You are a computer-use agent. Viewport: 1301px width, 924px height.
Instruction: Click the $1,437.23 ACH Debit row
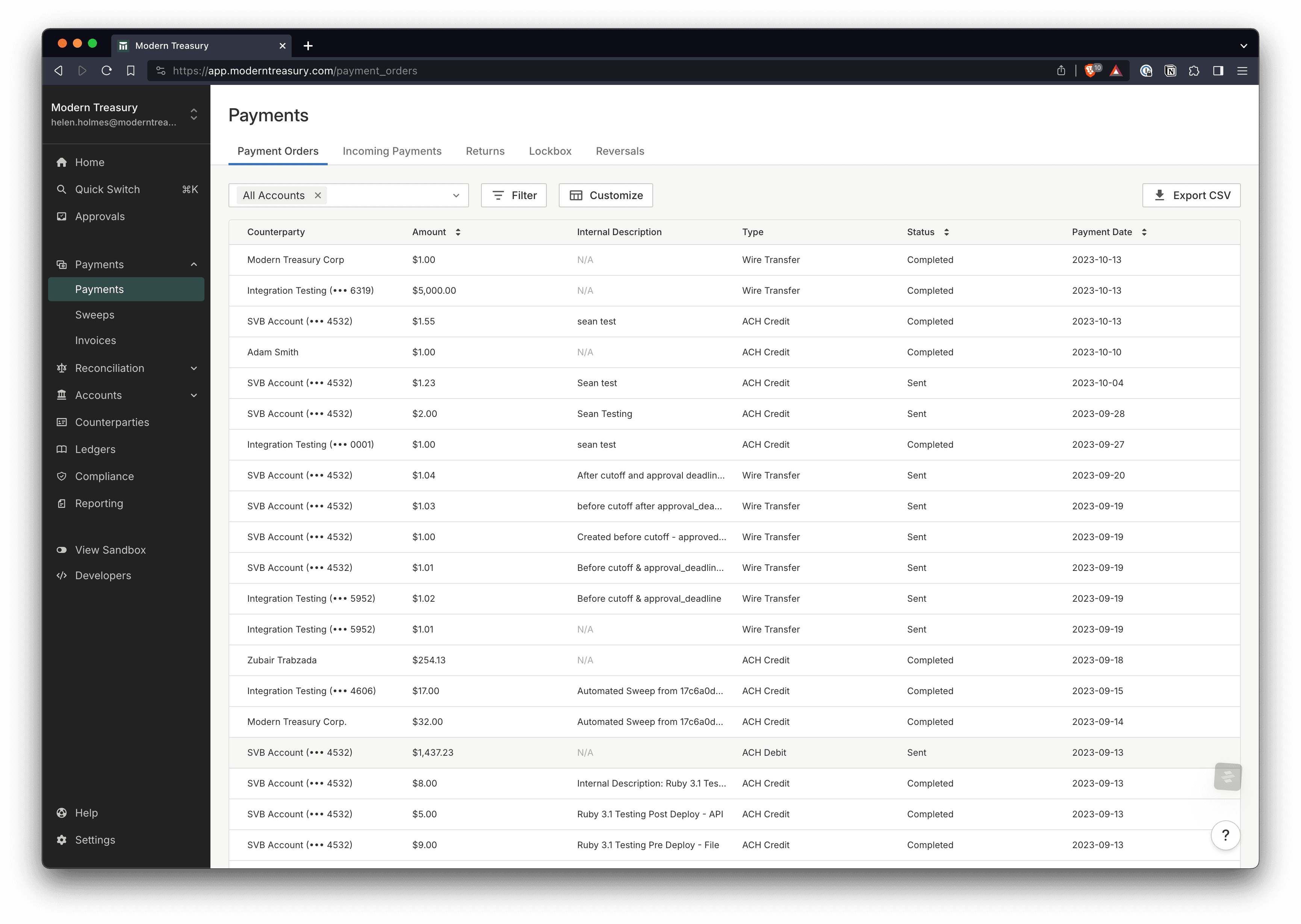coord(734,753)
